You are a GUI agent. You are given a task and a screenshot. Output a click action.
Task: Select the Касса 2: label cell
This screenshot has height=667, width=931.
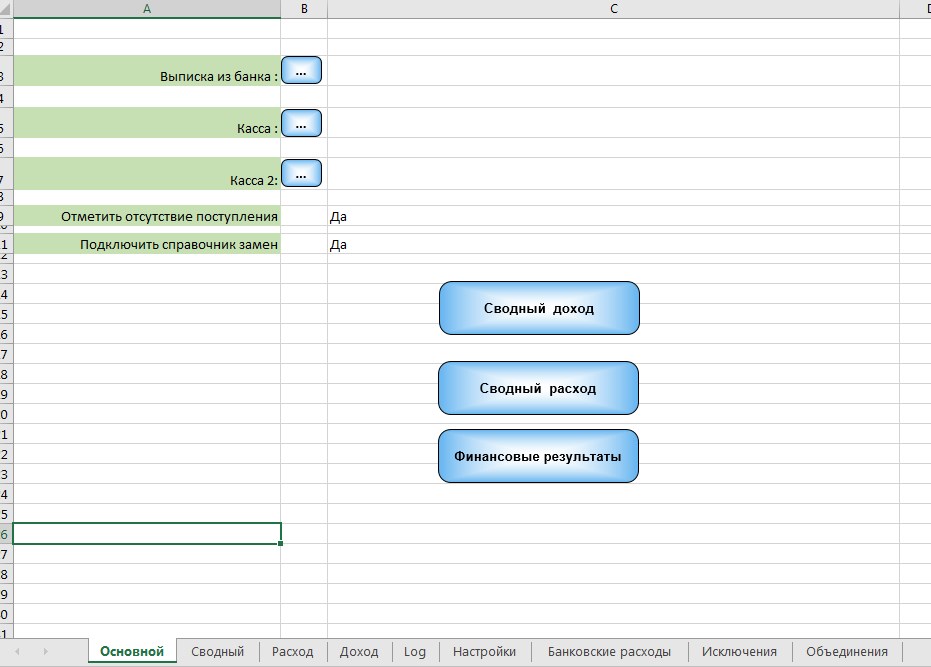[147, 173]
